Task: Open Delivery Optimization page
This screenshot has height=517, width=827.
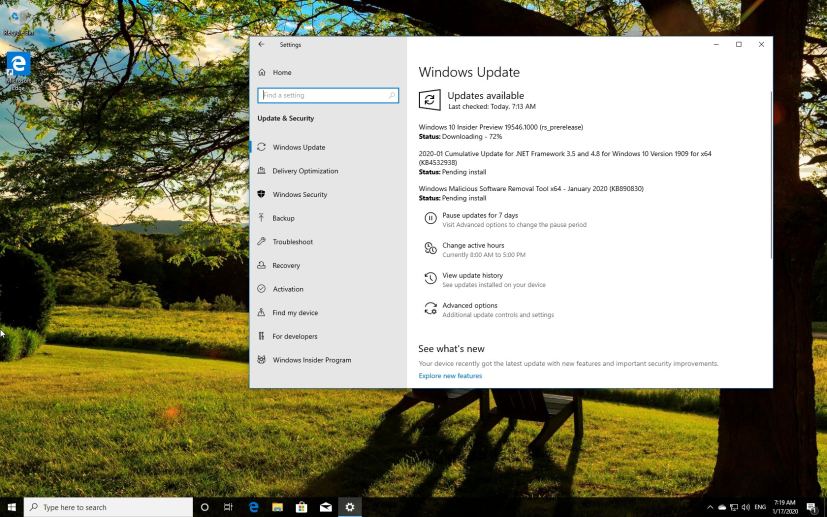Action: point(305,171)
